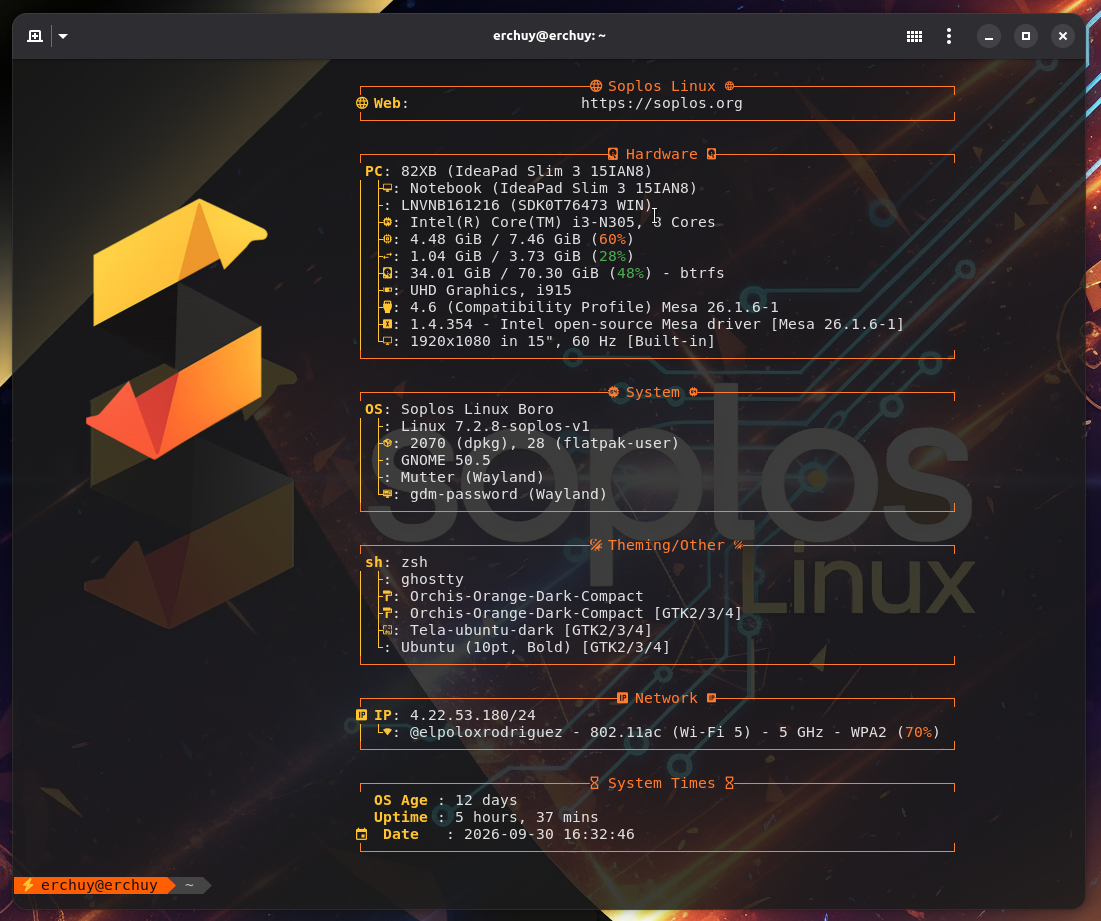Screen dimensions: 1101x921
Task: Click the monitor icon beside 1920x1080
Action: (387, 341)
